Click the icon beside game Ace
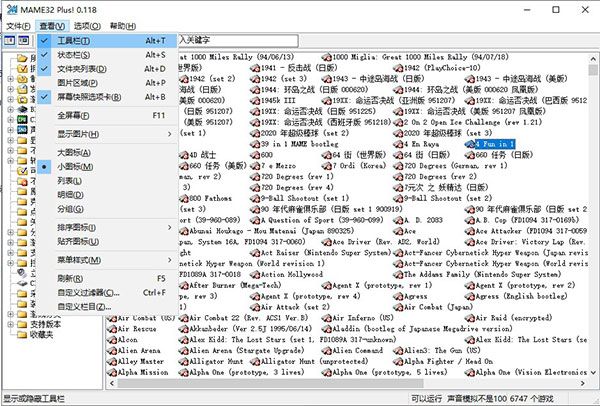Screen dimensions: 600x406 click(x=398, y=231)
